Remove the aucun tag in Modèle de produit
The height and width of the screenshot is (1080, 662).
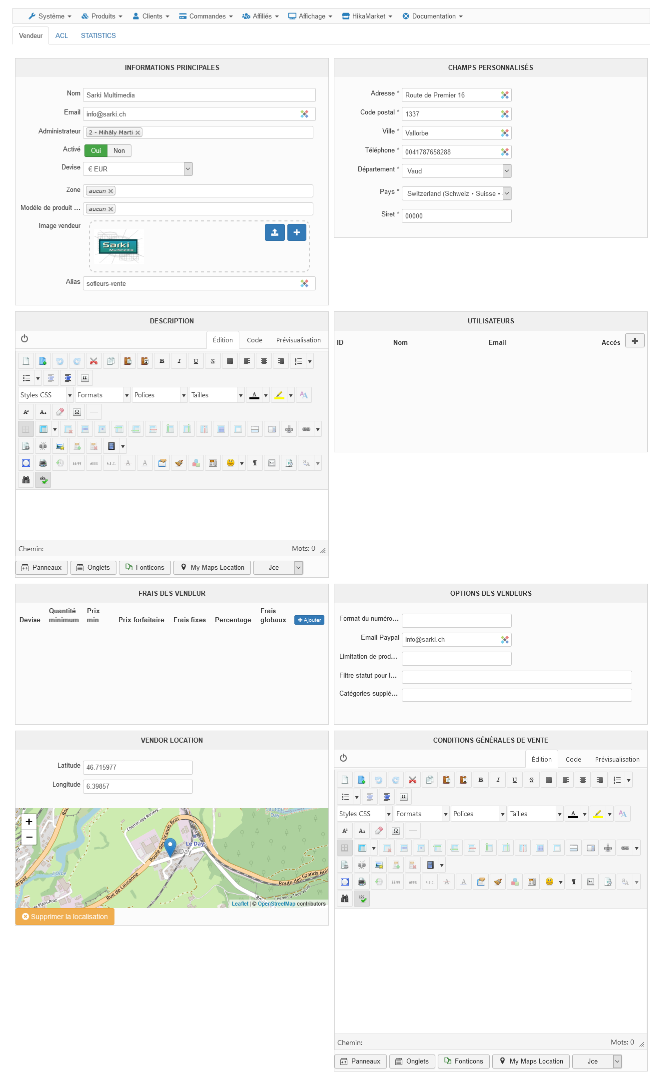coord(111,209)
